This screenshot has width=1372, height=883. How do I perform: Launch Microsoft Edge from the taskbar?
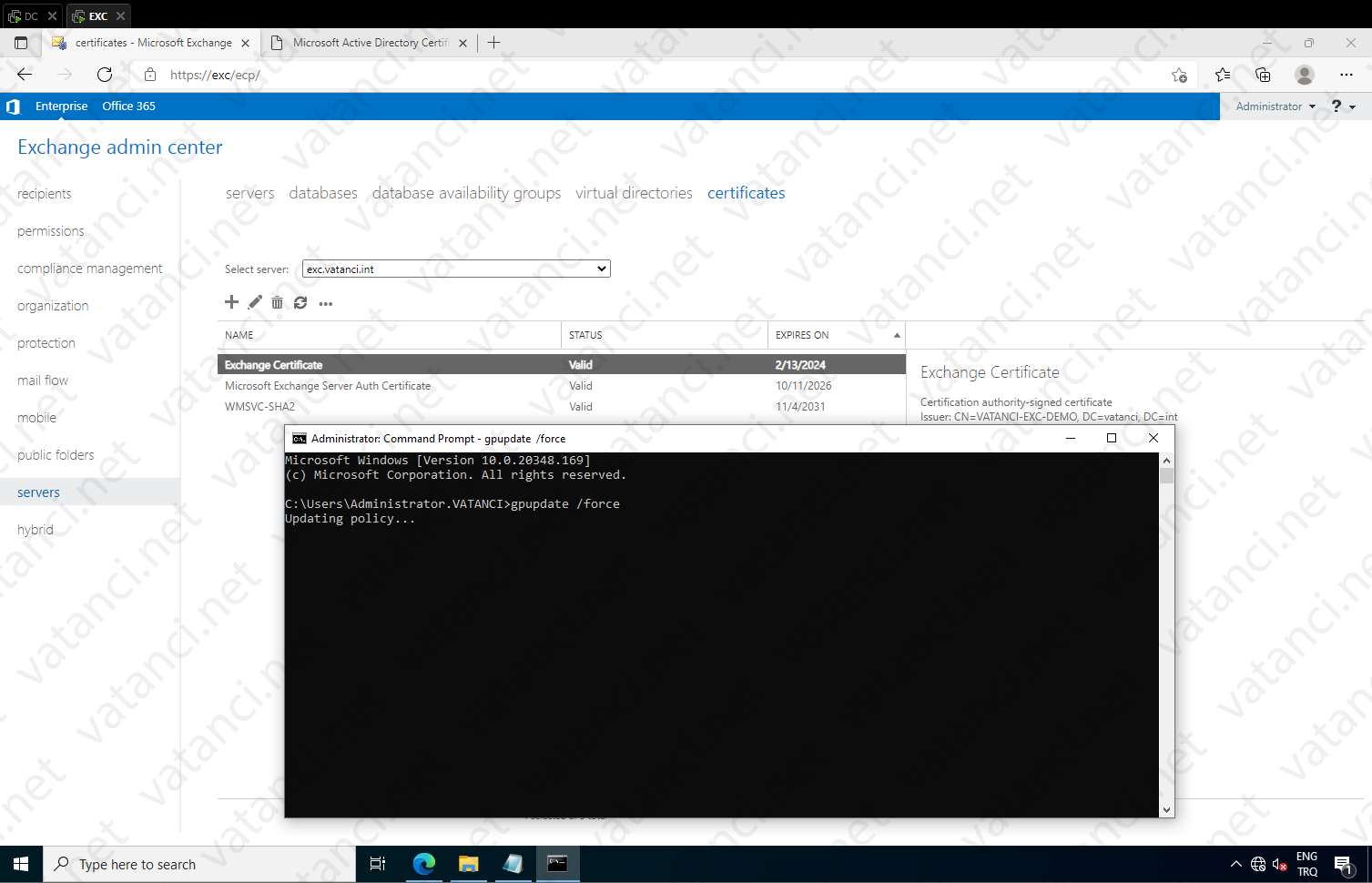[424, 864]
